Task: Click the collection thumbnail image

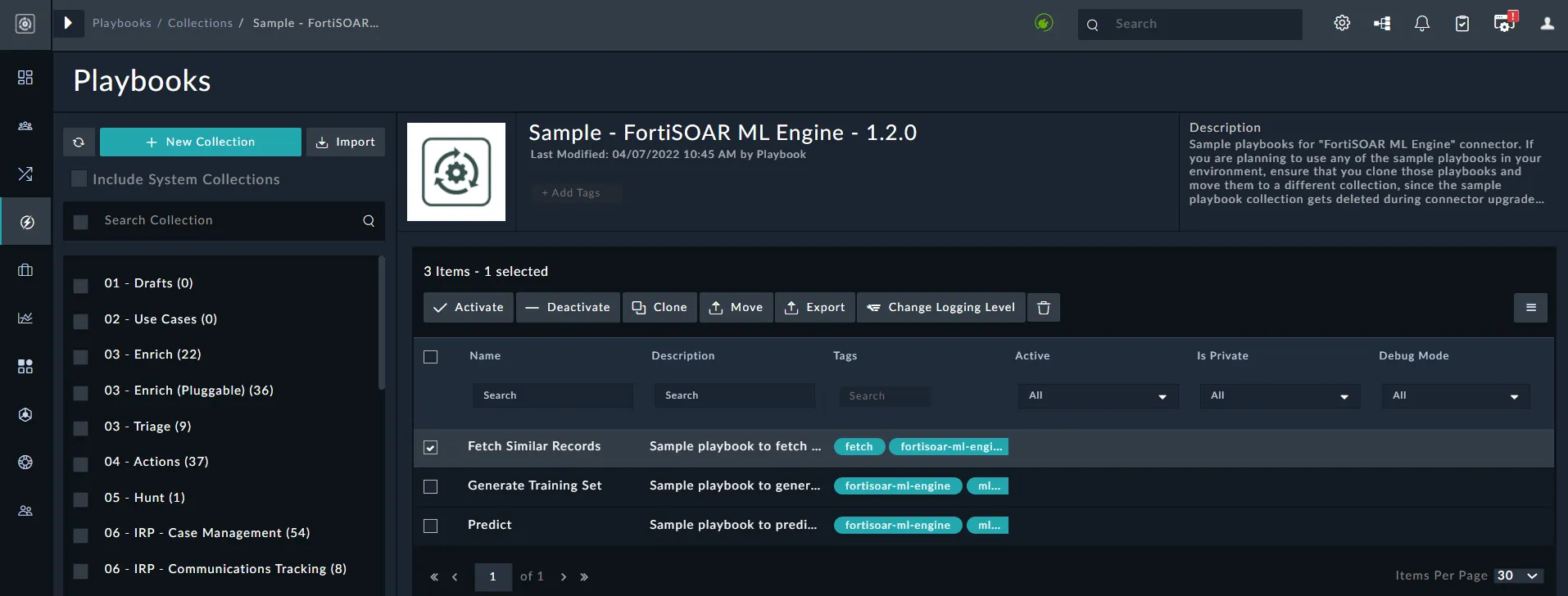Action: [456, 172]
